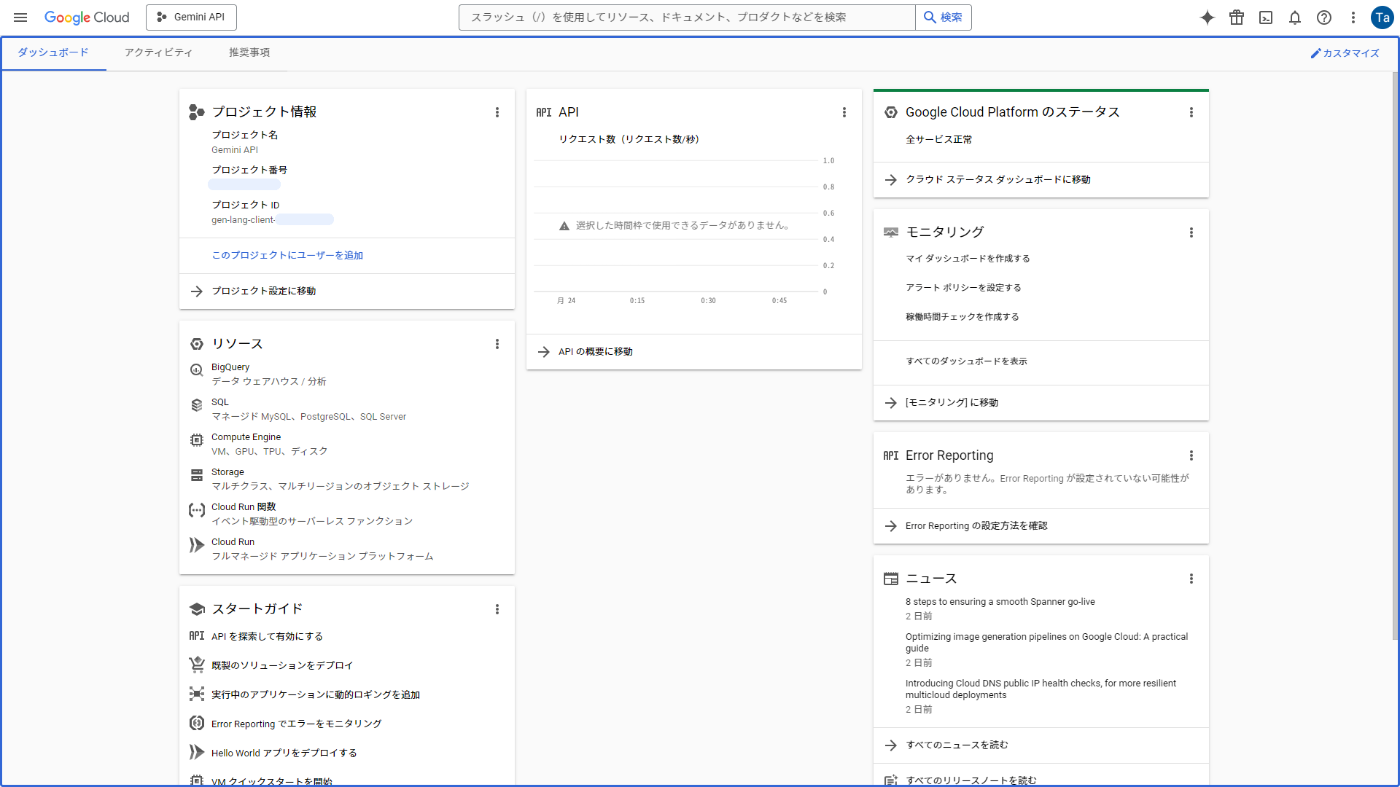Open ニュース card three-dot menu
The width and height of the screenshot is (1400, 787).
[1191, 578]
